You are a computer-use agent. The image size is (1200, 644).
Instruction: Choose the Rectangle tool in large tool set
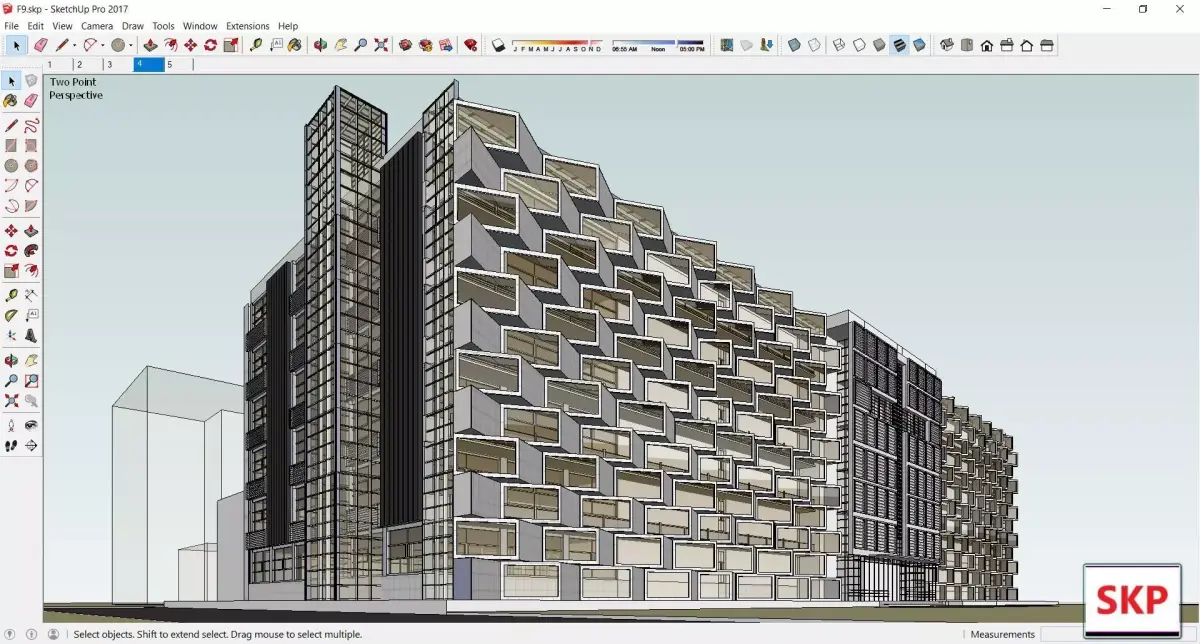[11, 146]
